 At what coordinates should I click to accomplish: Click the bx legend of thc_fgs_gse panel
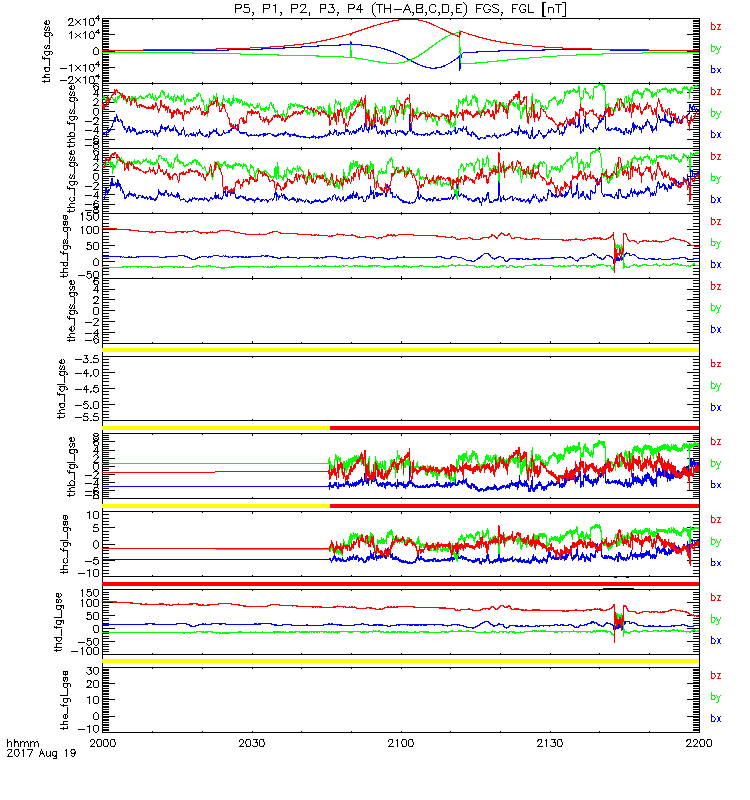(716, 199)
